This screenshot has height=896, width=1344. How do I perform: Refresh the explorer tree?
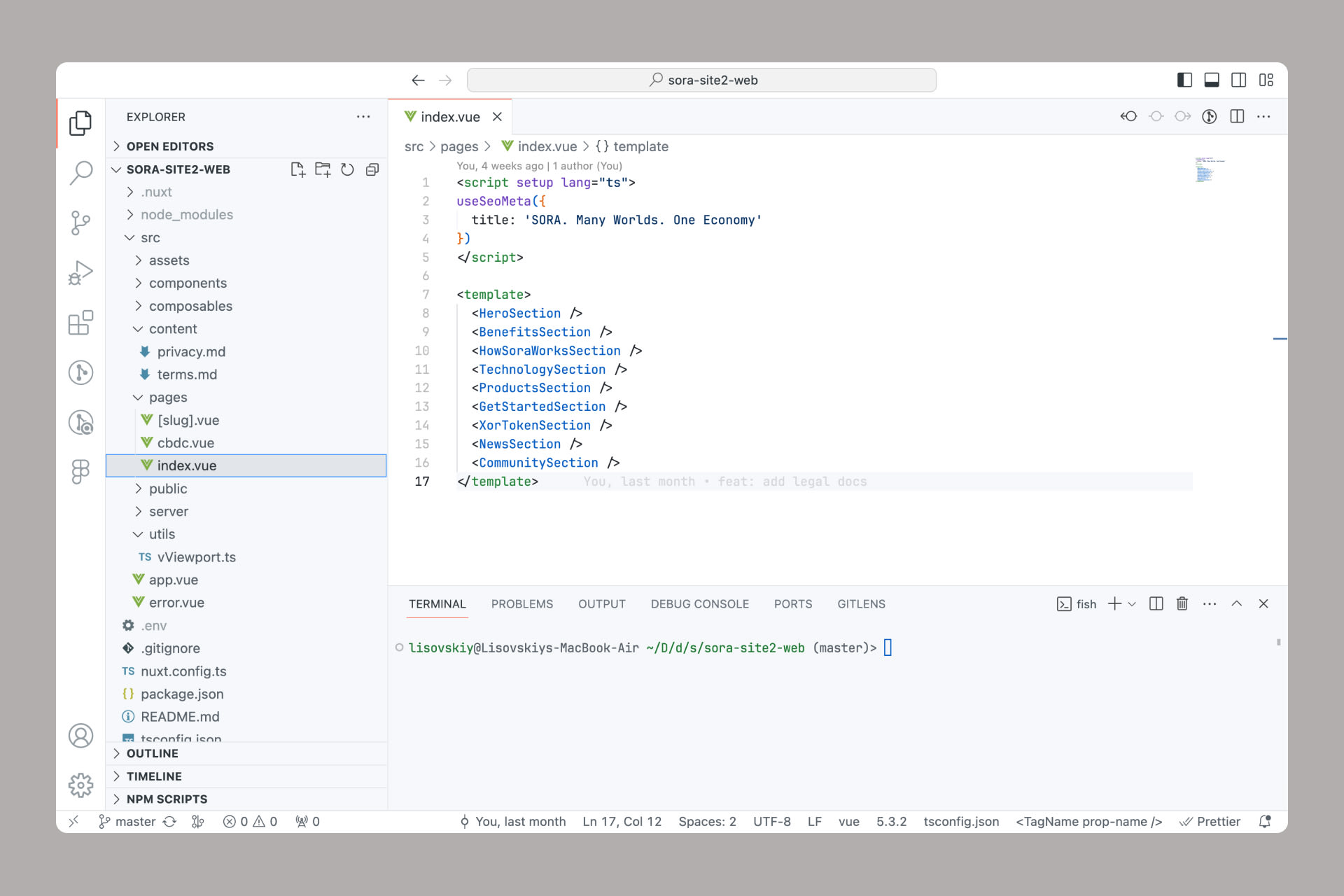click(347, 169)
